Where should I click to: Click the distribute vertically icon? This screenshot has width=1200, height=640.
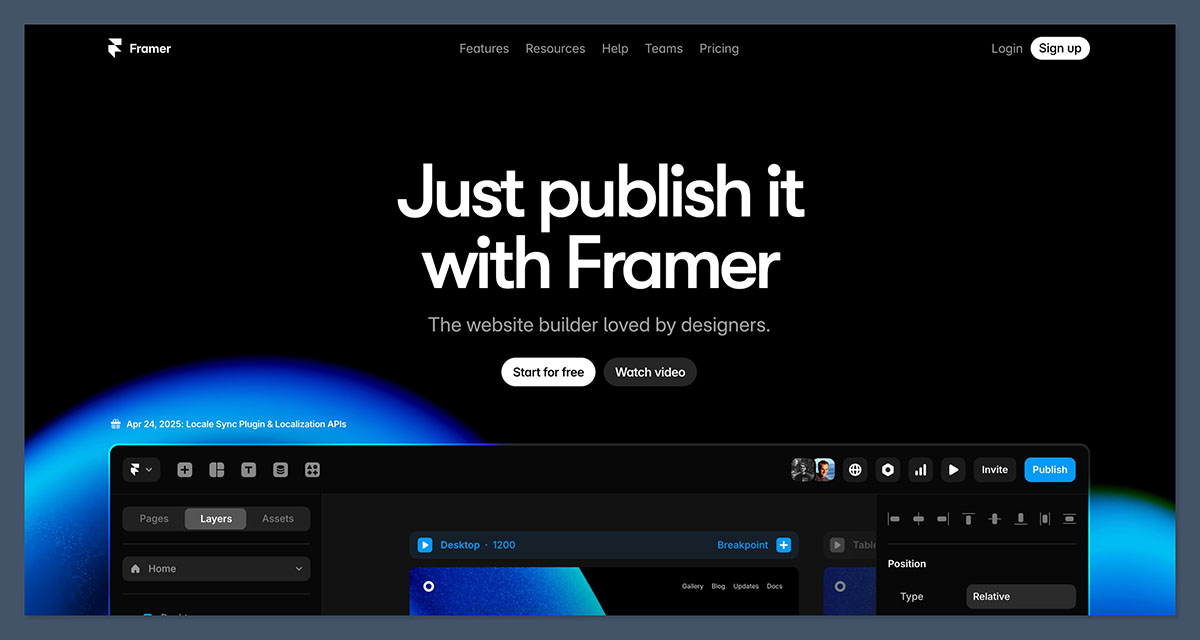pyautogui.click(x=1069, y=519)
